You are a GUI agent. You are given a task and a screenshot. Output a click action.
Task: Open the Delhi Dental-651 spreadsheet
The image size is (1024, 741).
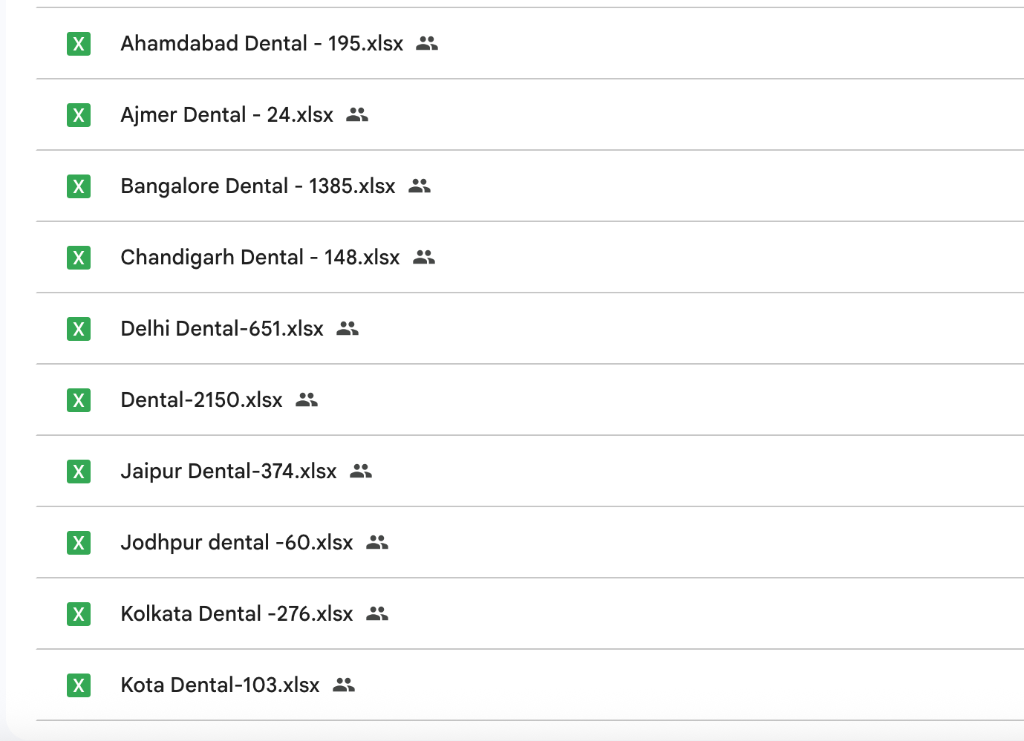pyautogui.click(x=222, y=328)
